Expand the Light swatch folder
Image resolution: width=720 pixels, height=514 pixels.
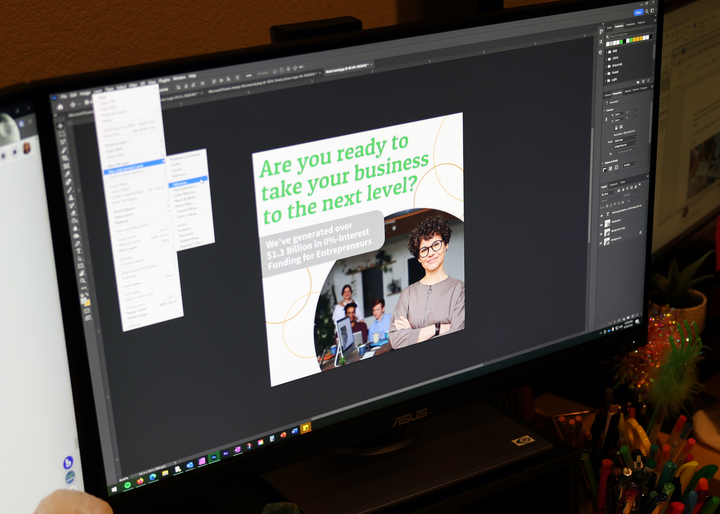(606, 81)
